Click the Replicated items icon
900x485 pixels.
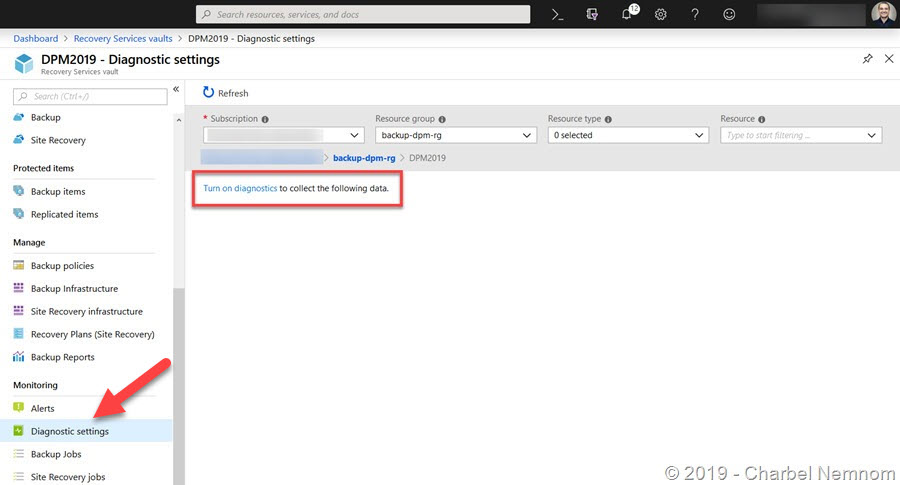coord(18,214)
